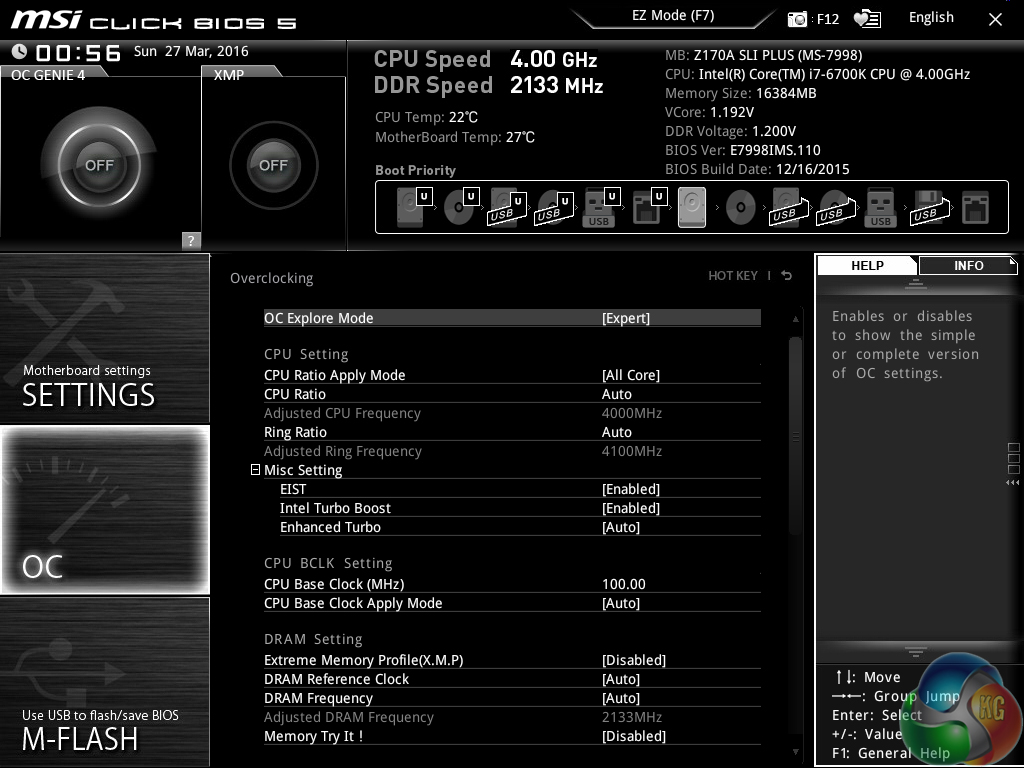This screenshot has width=1024, height=768.
Task: Open the CPU Ratio Apply Mode dropdown
Action: tap(630, 375)
